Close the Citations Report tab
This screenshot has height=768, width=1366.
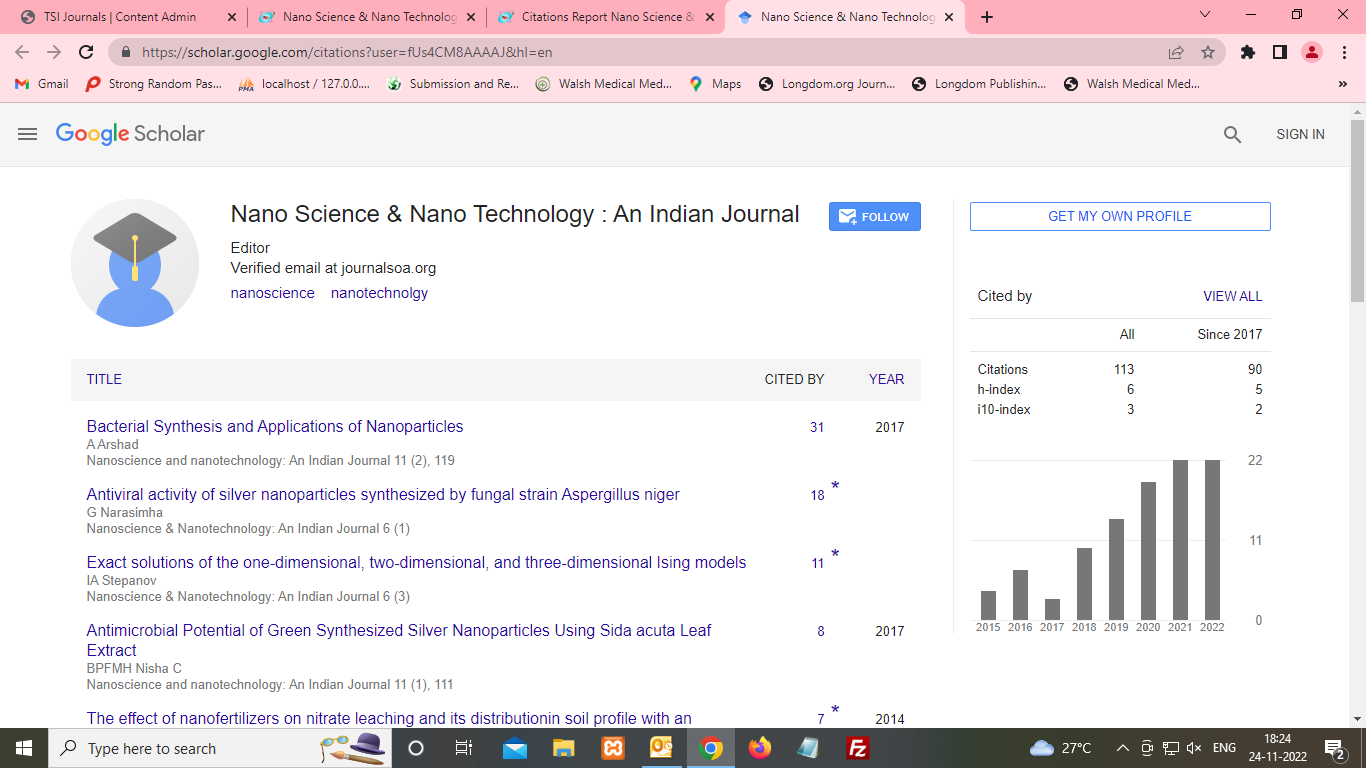[710, 17]
